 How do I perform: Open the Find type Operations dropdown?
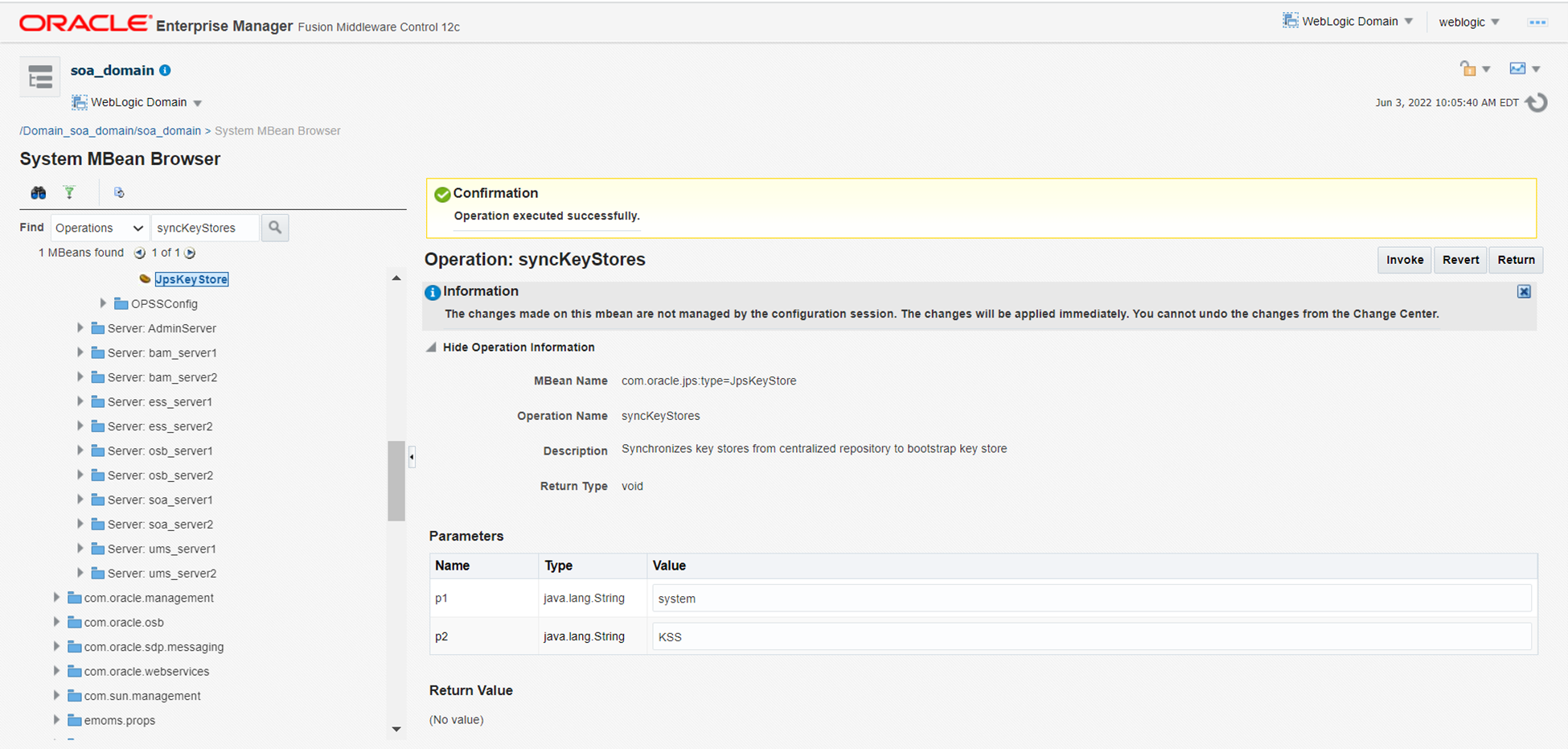pyautogui.click(x=100, y=228)
